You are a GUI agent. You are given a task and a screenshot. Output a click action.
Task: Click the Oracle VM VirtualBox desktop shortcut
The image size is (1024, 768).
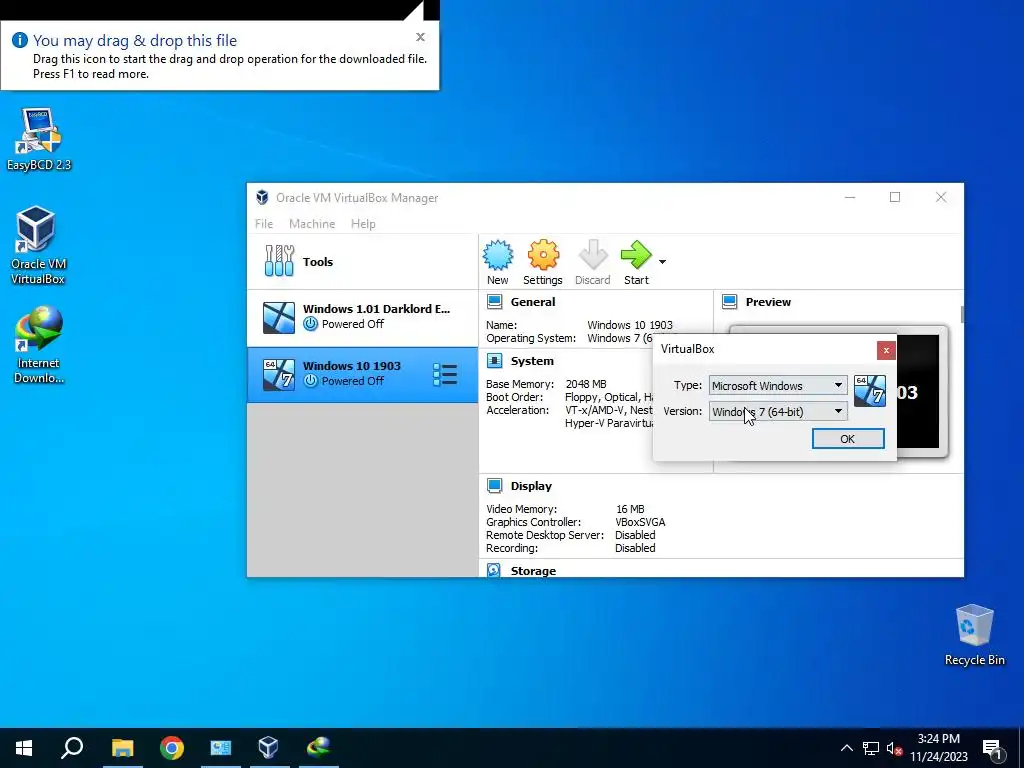coord(37,246)
